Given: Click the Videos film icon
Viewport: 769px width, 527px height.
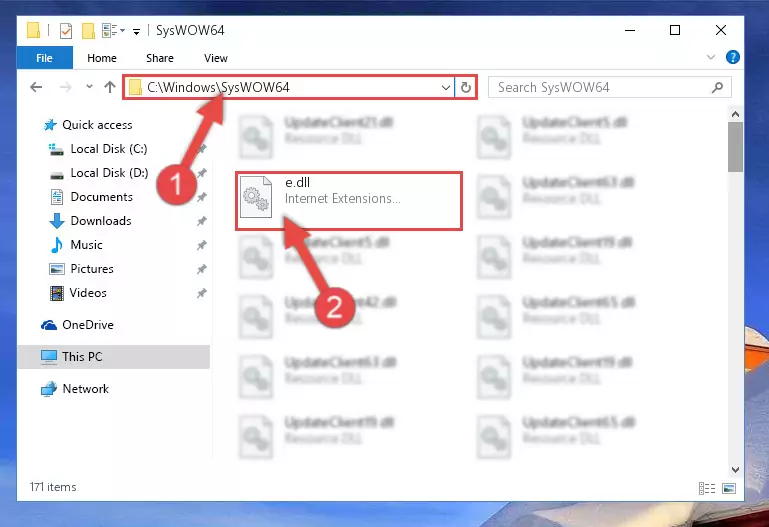Looking at the screenshot, I should pos(57,294).
